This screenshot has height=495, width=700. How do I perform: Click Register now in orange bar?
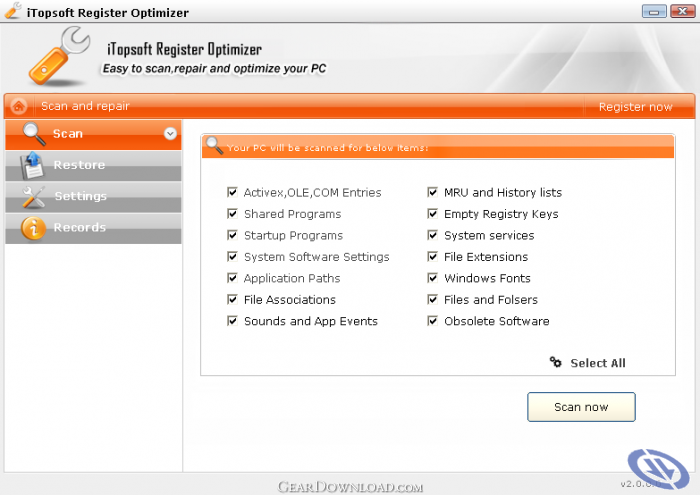tap(635, 107)
